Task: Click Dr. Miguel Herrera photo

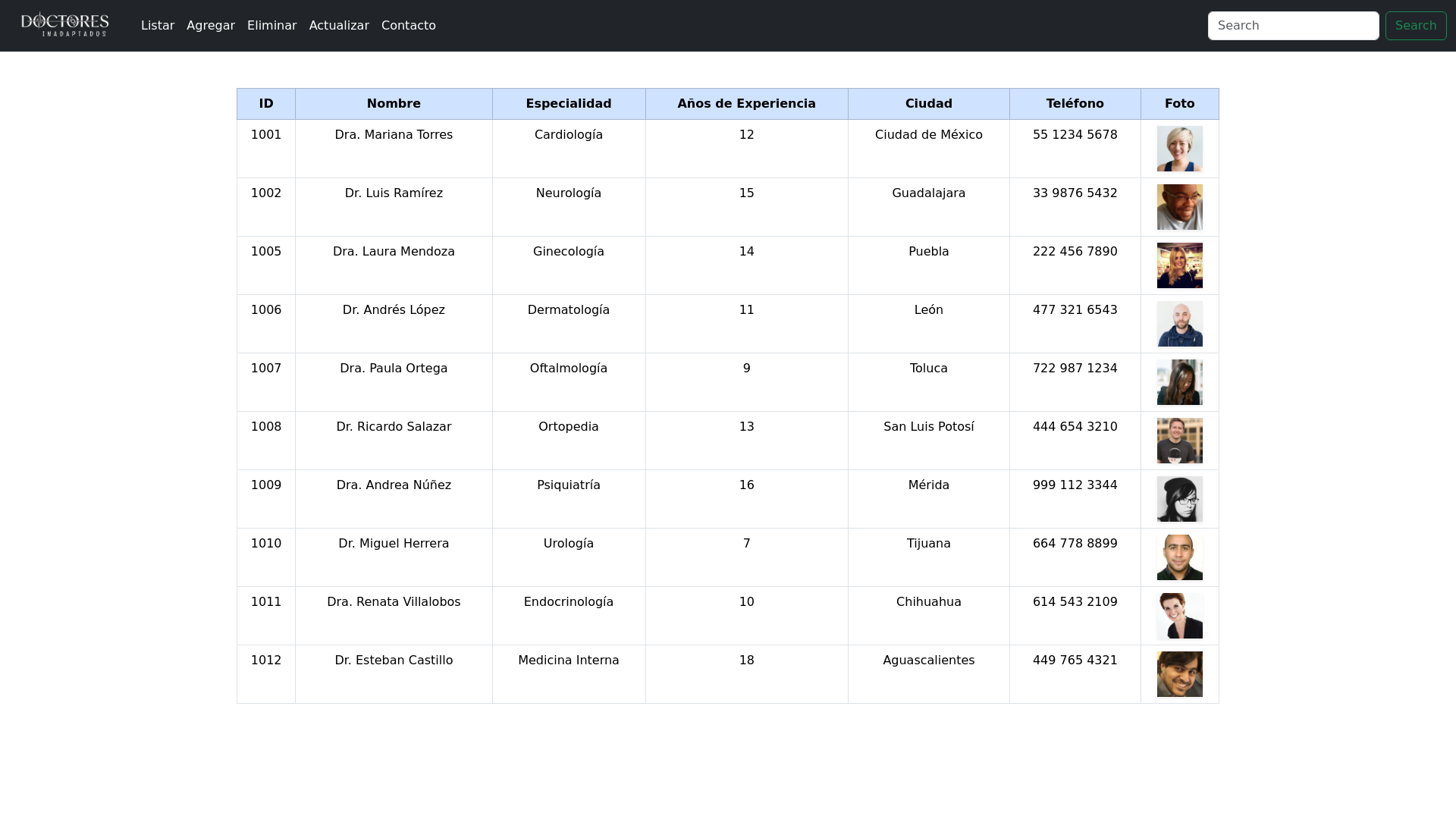Action: coord(1179,557)
